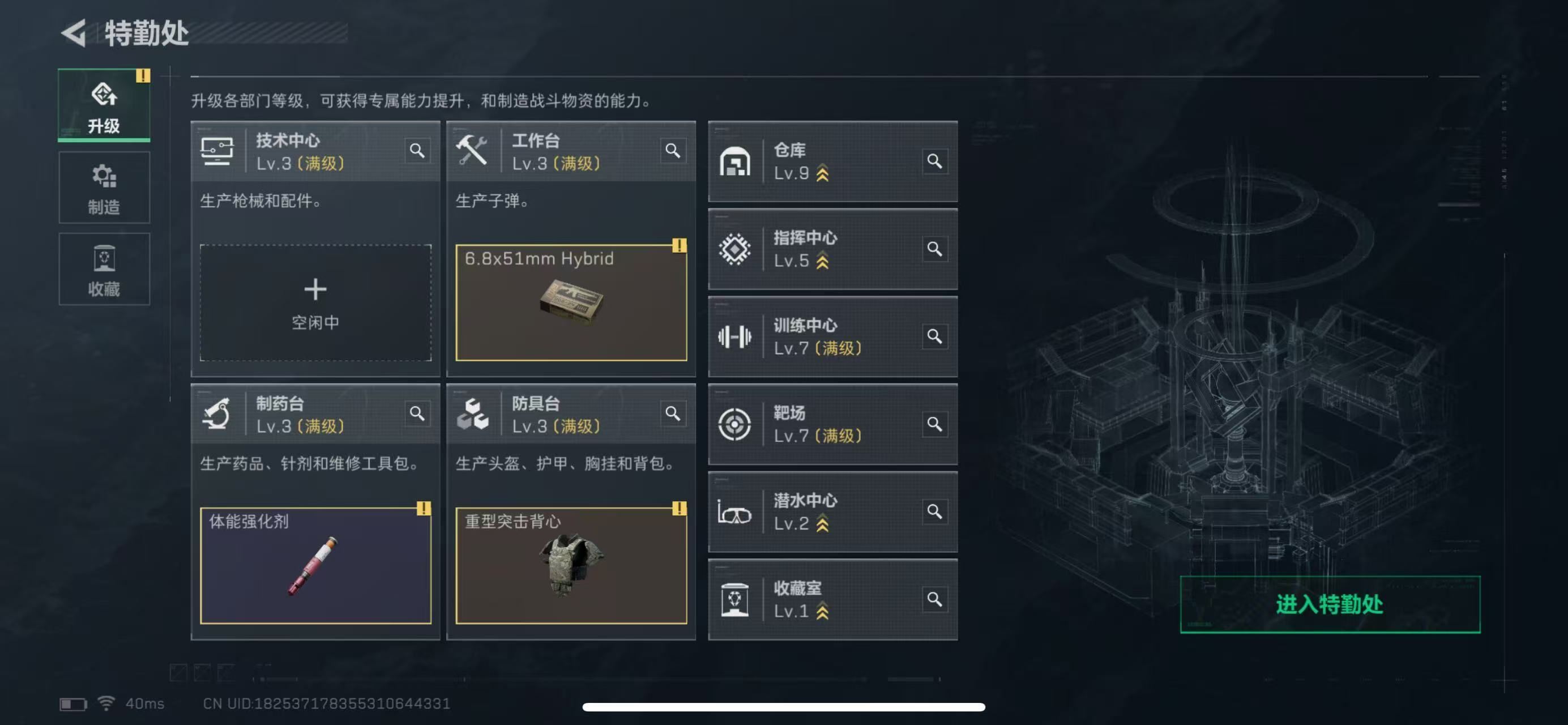
Task: Open magnifier details for 制药台
Action: pyautogui.click(x=417, y=413)
